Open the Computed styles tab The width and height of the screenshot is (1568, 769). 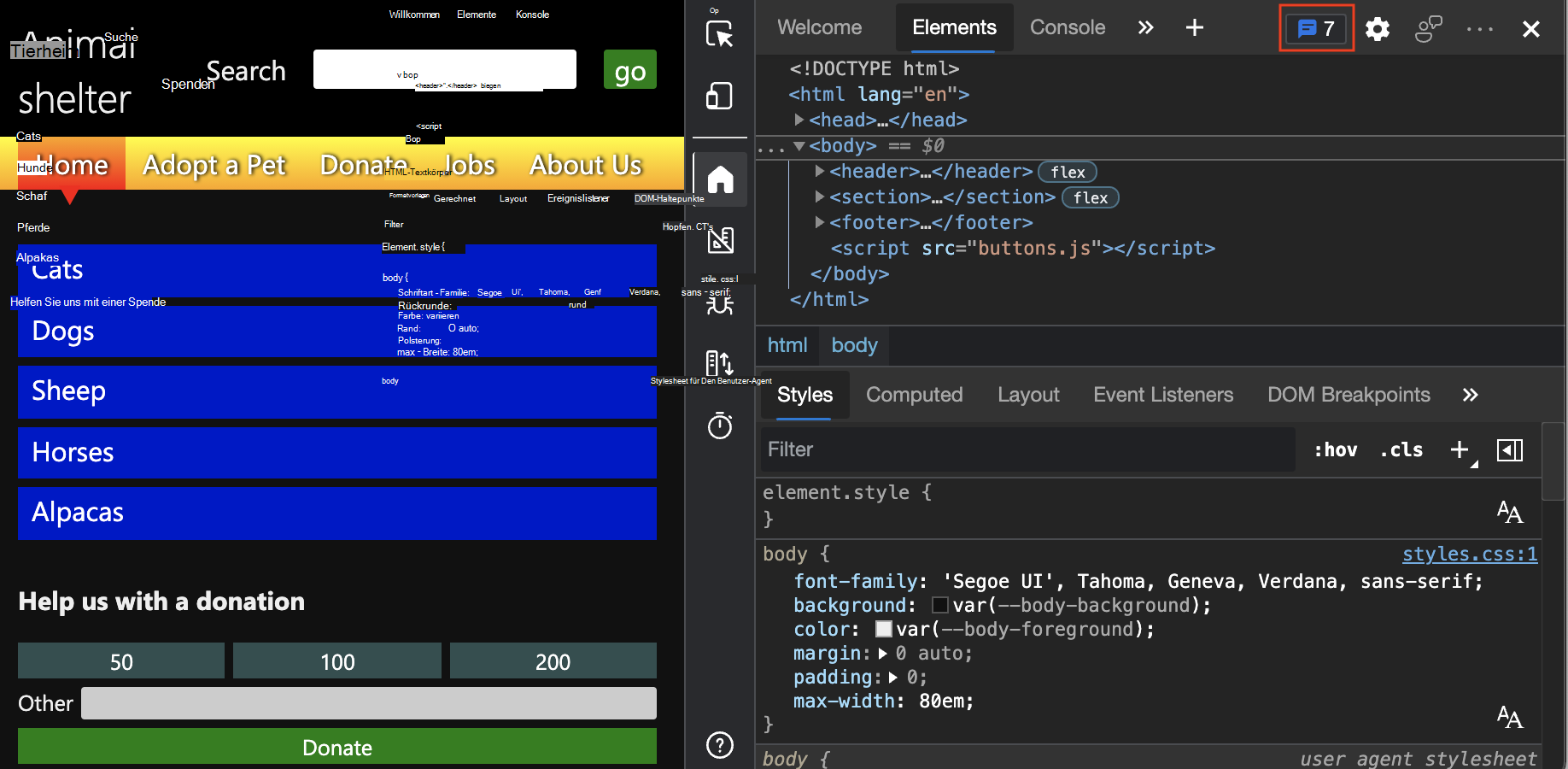point(914,395)
